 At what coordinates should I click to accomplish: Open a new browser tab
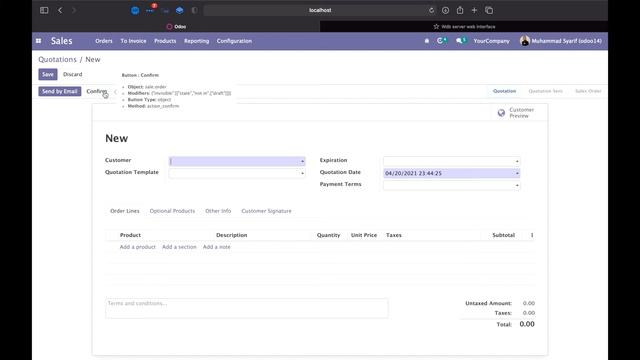coord(474,10)
